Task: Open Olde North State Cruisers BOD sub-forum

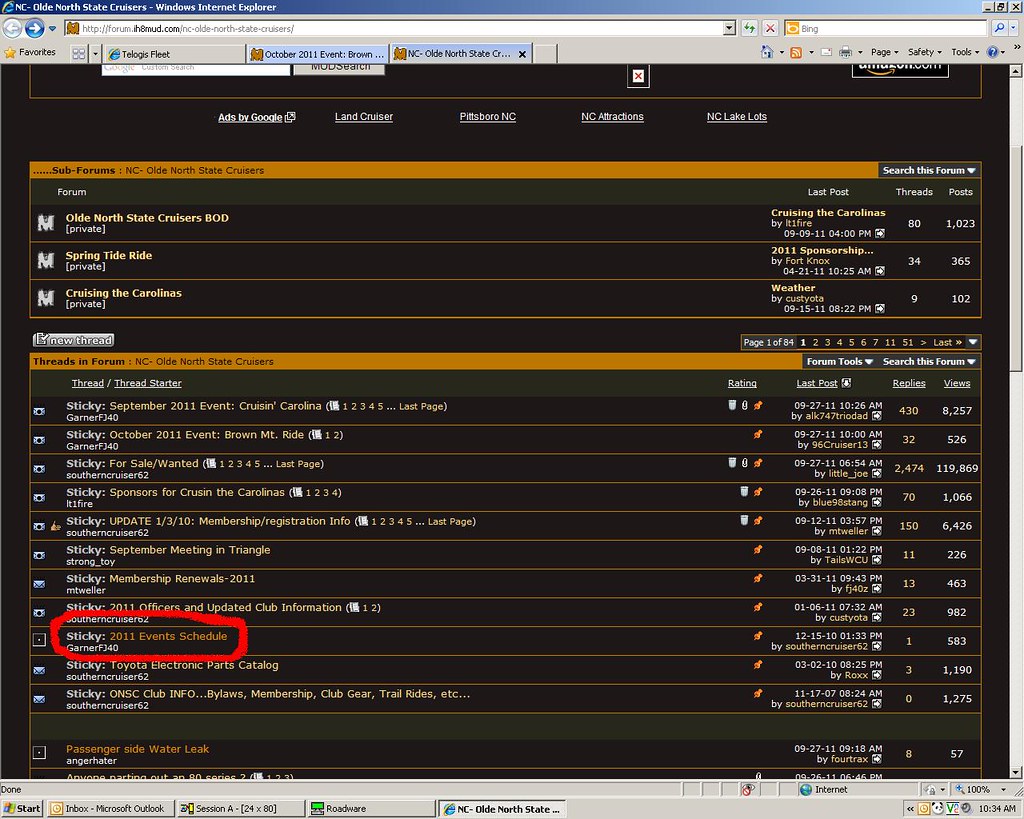Action: 147,218
